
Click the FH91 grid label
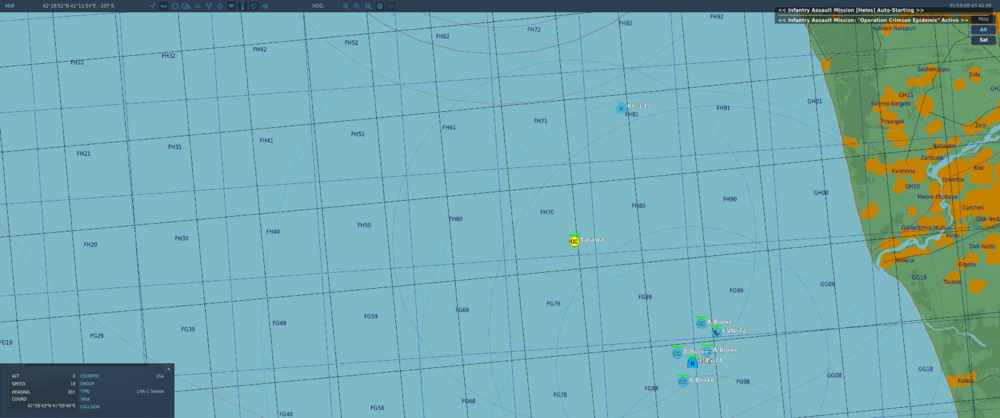pos(723,108)
